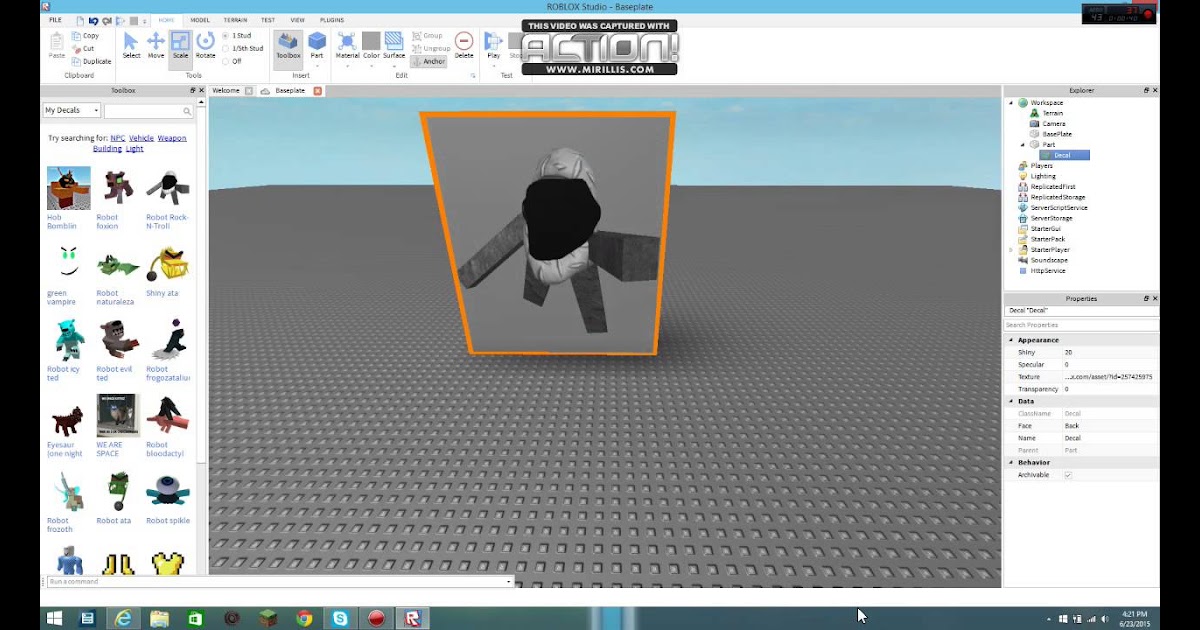
Task: Click the Building search suggestion
Action: pos(107,149)
